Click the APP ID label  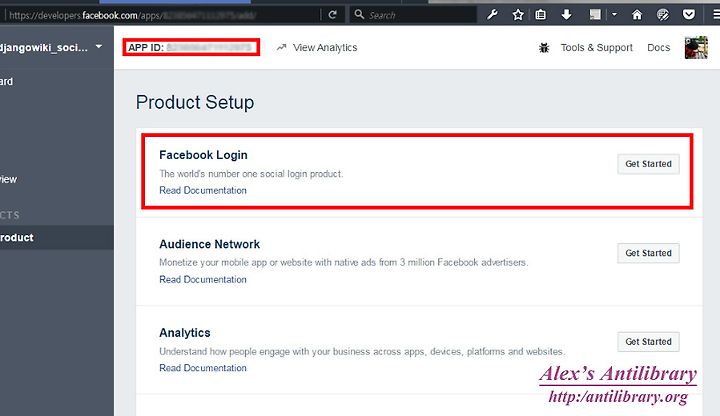click(x=146, y=48)
